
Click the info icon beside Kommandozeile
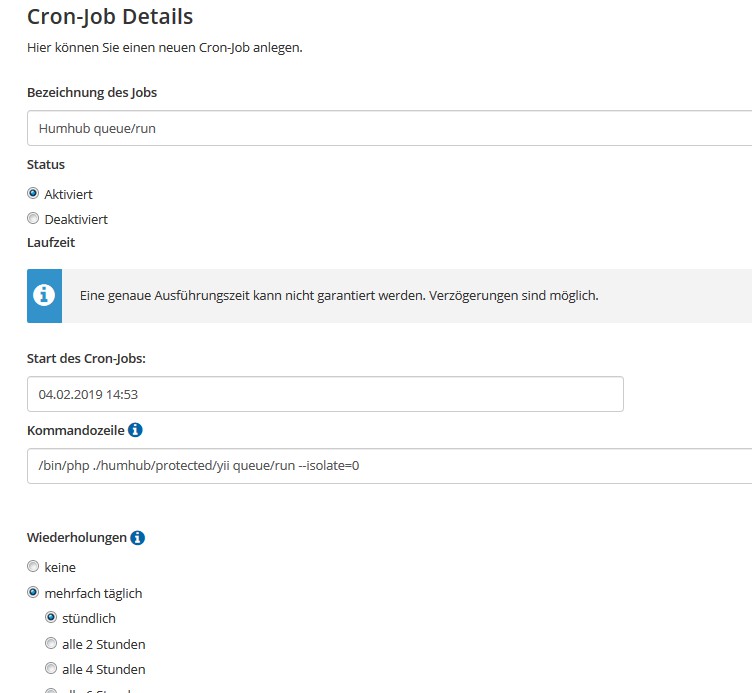(135, 430)
